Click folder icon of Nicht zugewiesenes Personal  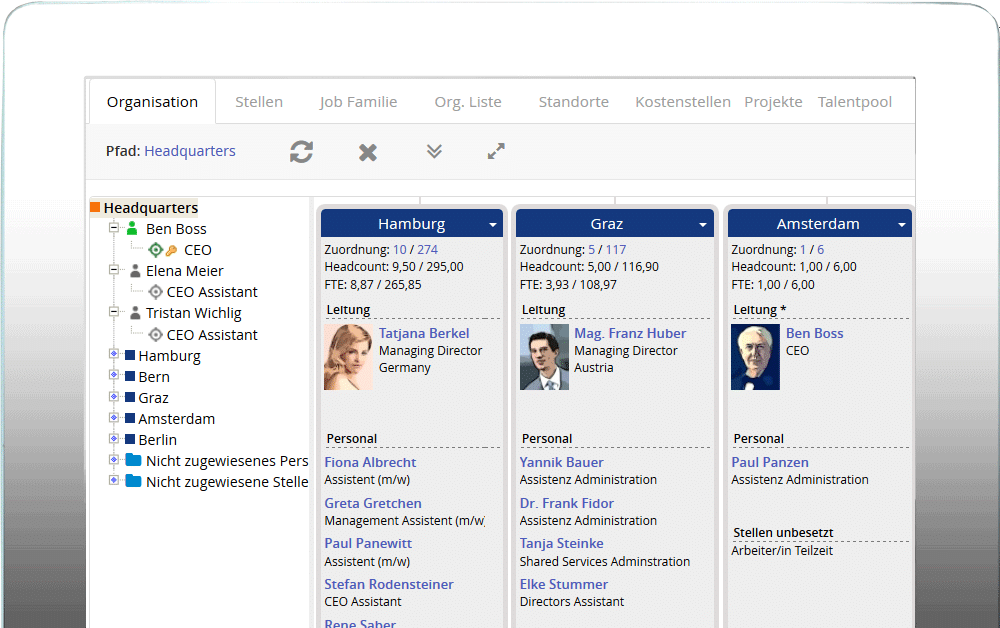coord(133,460)
